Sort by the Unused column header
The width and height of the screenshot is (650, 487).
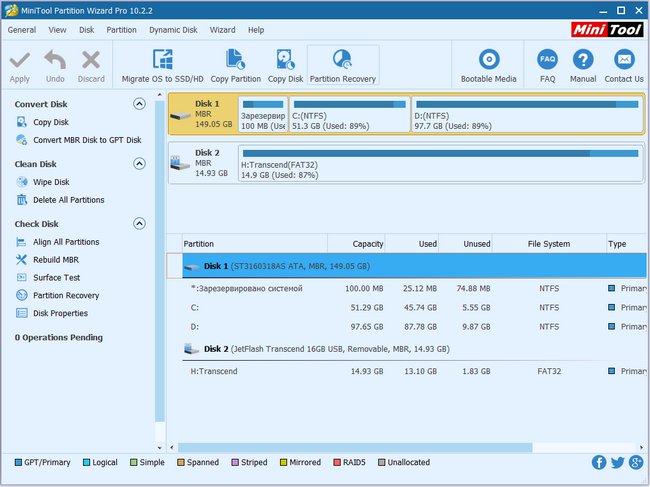tap(465, 244)
